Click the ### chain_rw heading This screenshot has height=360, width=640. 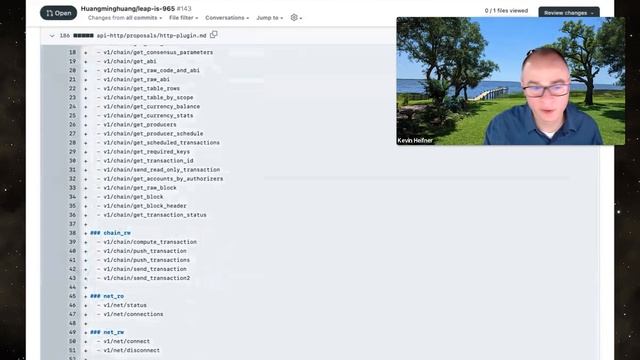[x=110, y=233]
